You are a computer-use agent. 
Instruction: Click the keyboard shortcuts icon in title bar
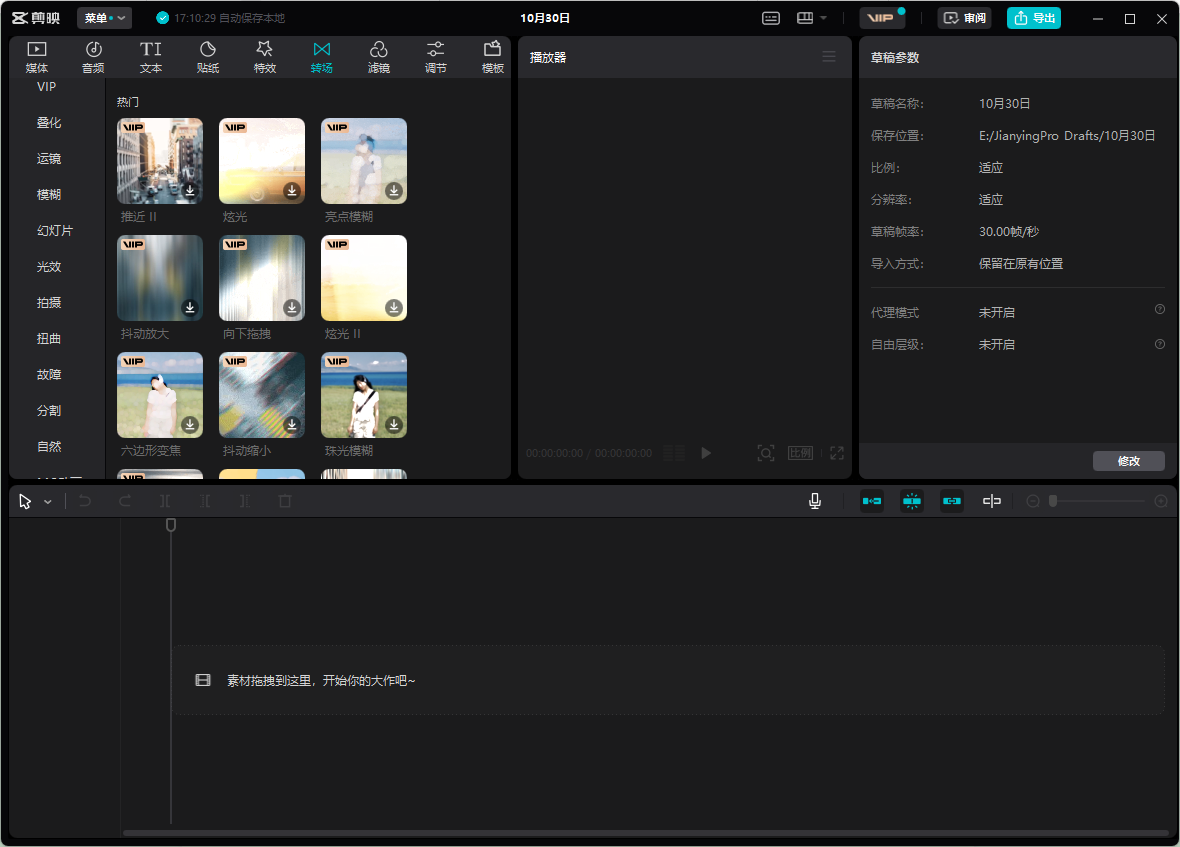point(771,18)
